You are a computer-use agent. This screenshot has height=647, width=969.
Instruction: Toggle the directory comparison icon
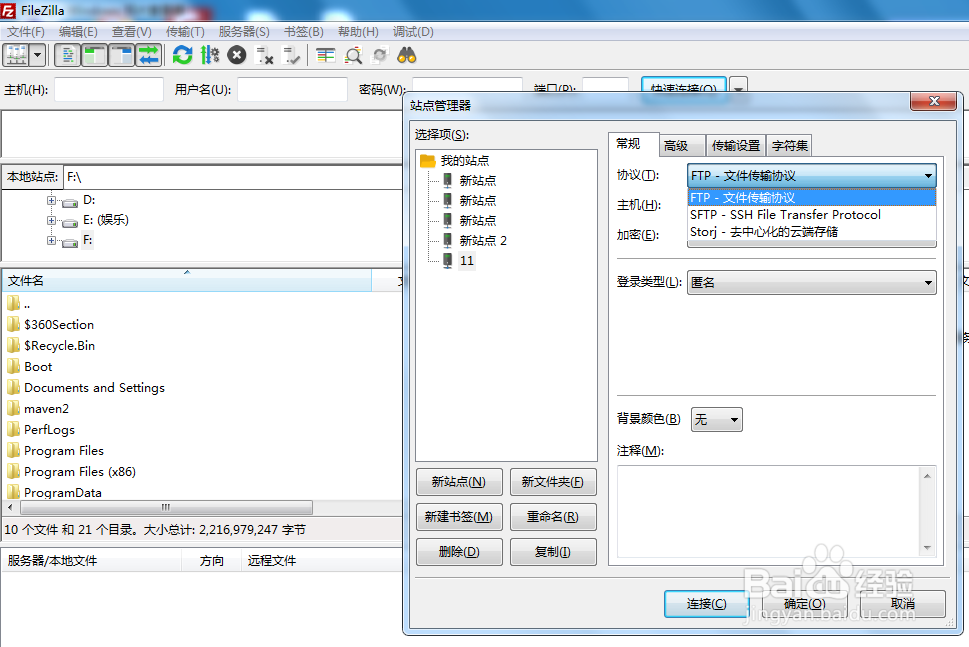353,56
